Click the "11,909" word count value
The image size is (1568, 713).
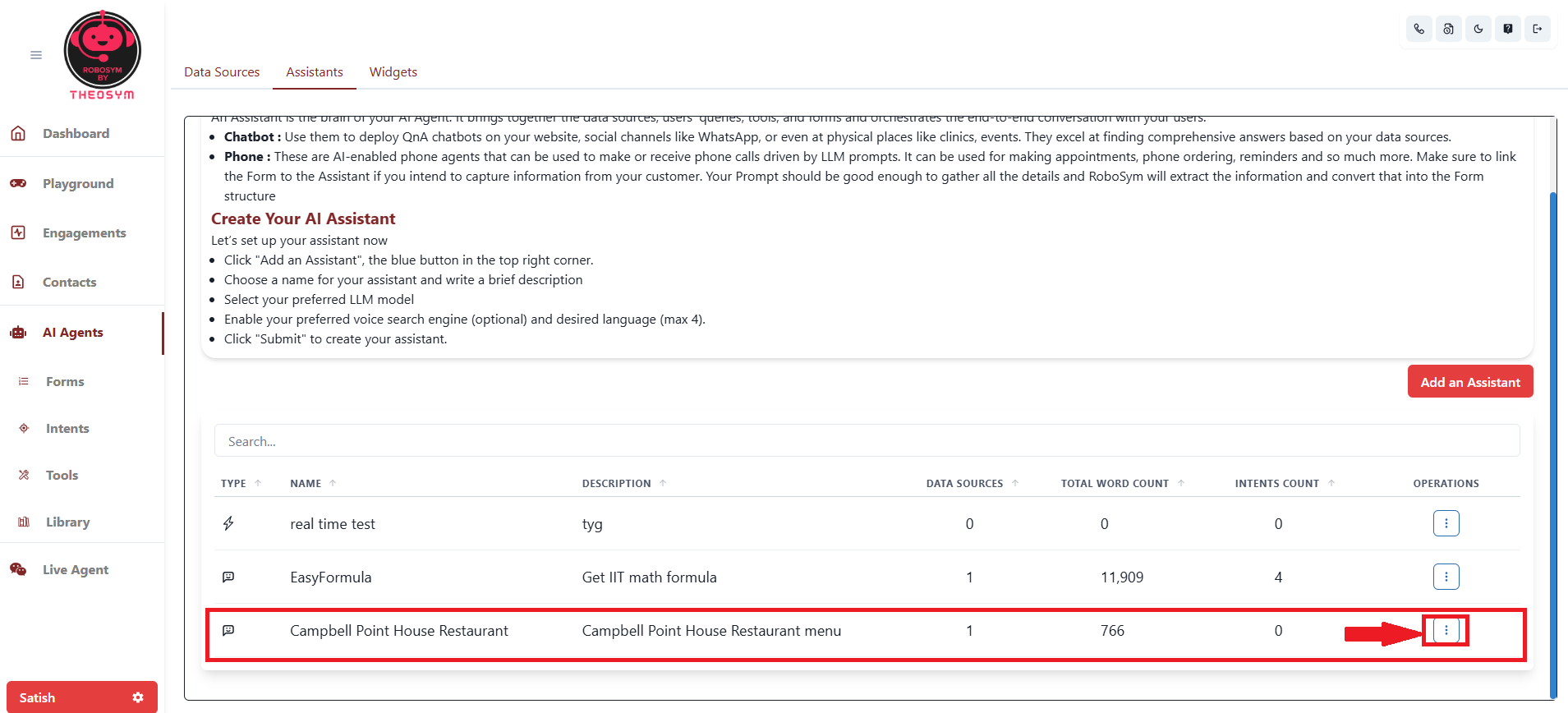pyautogui.click(x=1122, y=577)
